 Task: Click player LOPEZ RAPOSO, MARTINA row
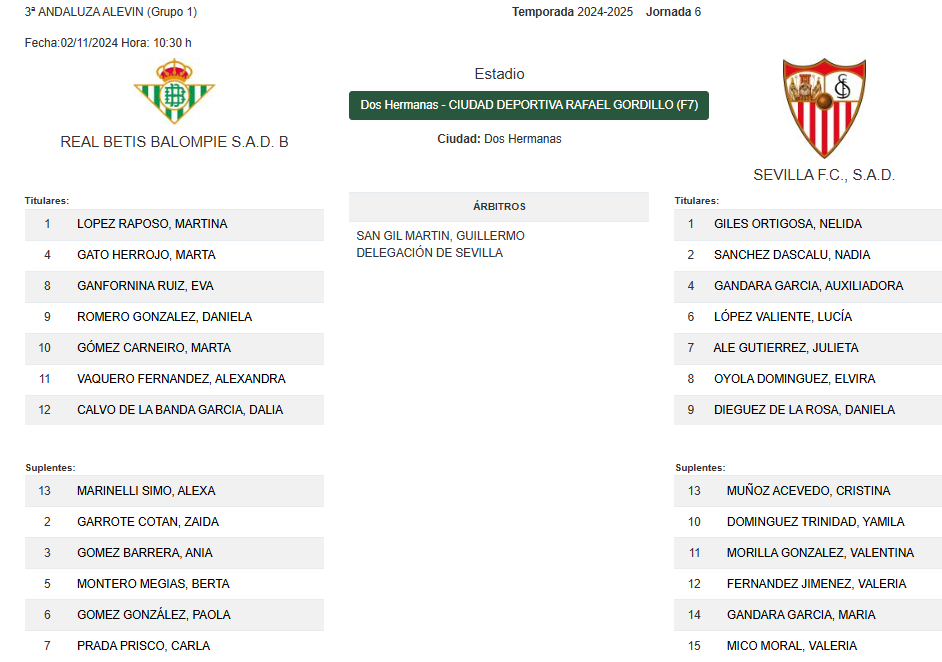(x=174, y=225)
